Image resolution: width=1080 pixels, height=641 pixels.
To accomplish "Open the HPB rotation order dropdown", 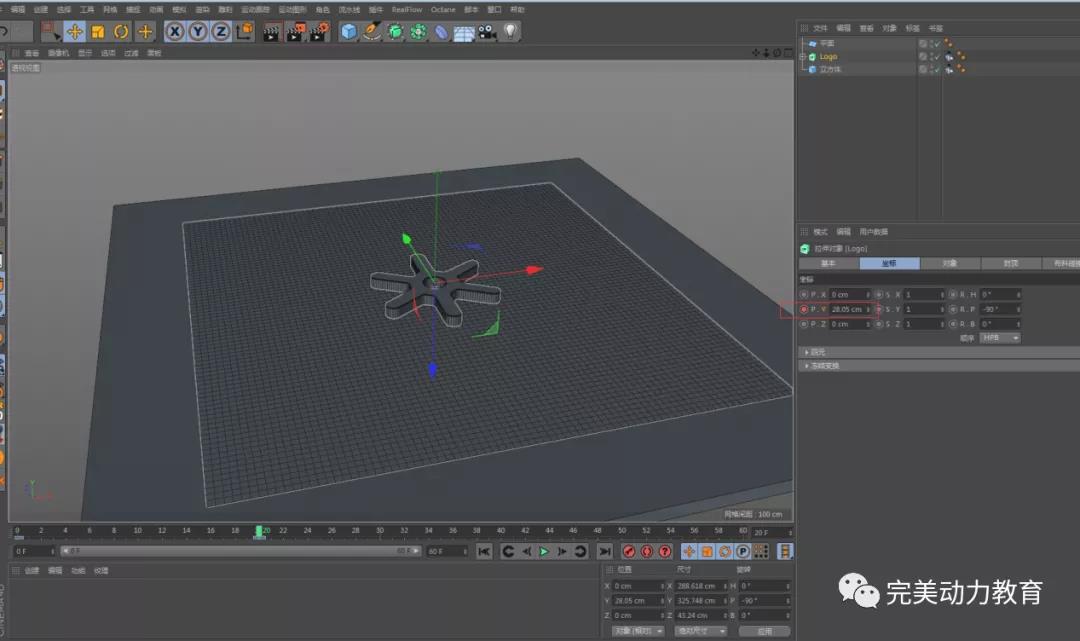I will 1000,338.
